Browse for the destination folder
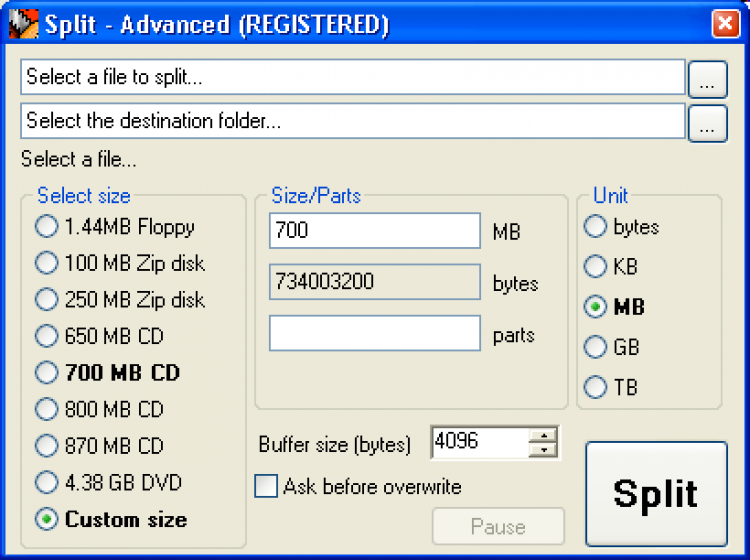750x560 pixels. point(707,123)
